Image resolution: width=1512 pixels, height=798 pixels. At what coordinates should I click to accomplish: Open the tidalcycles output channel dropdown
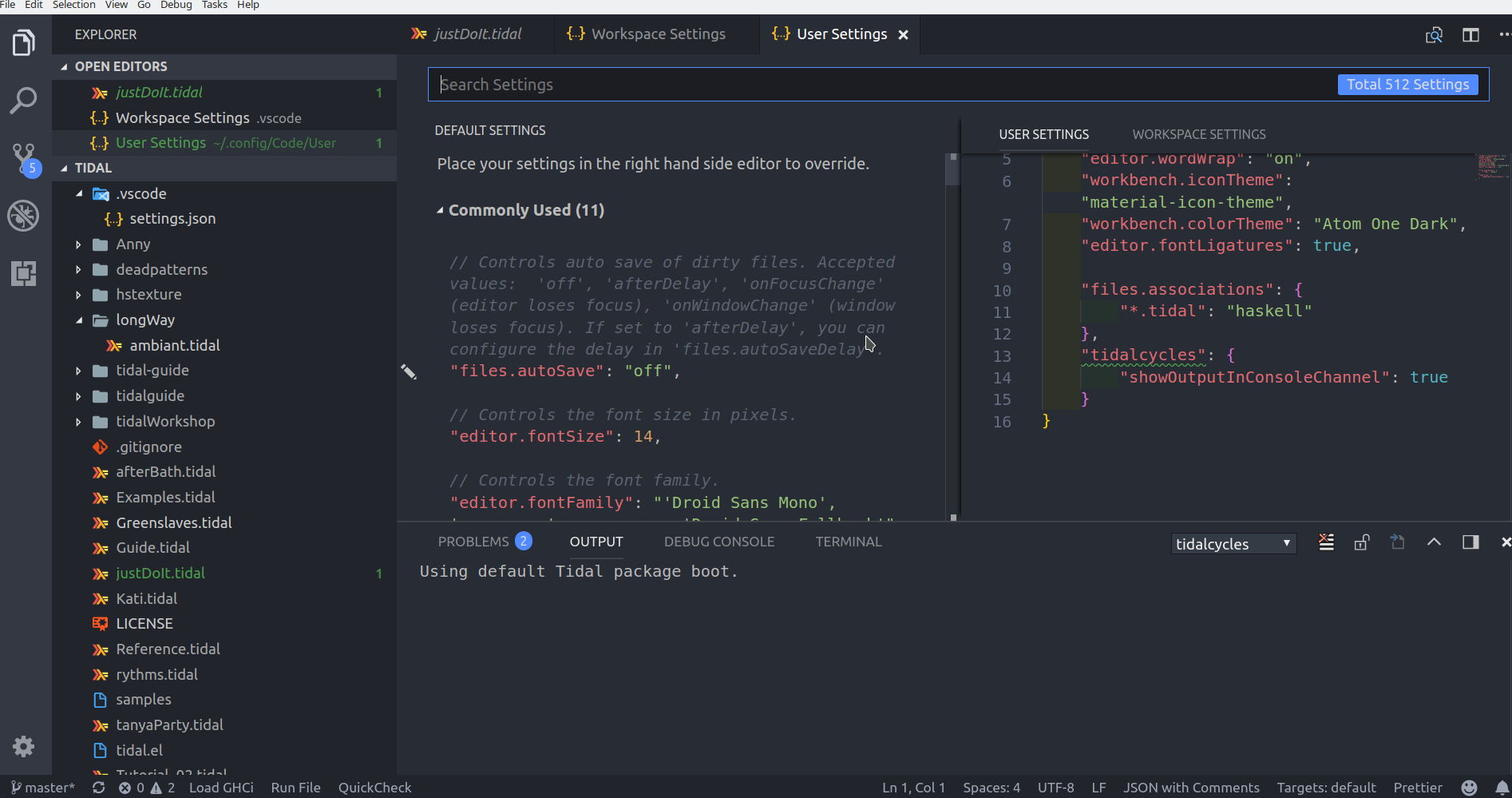tap(1233, 543)
